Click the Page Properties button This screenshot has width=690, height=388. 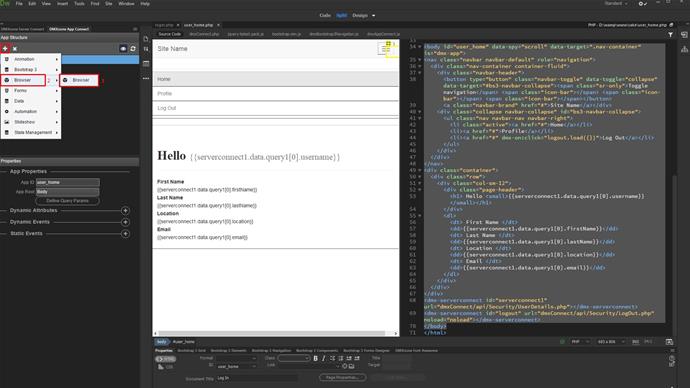coord(342,377)
